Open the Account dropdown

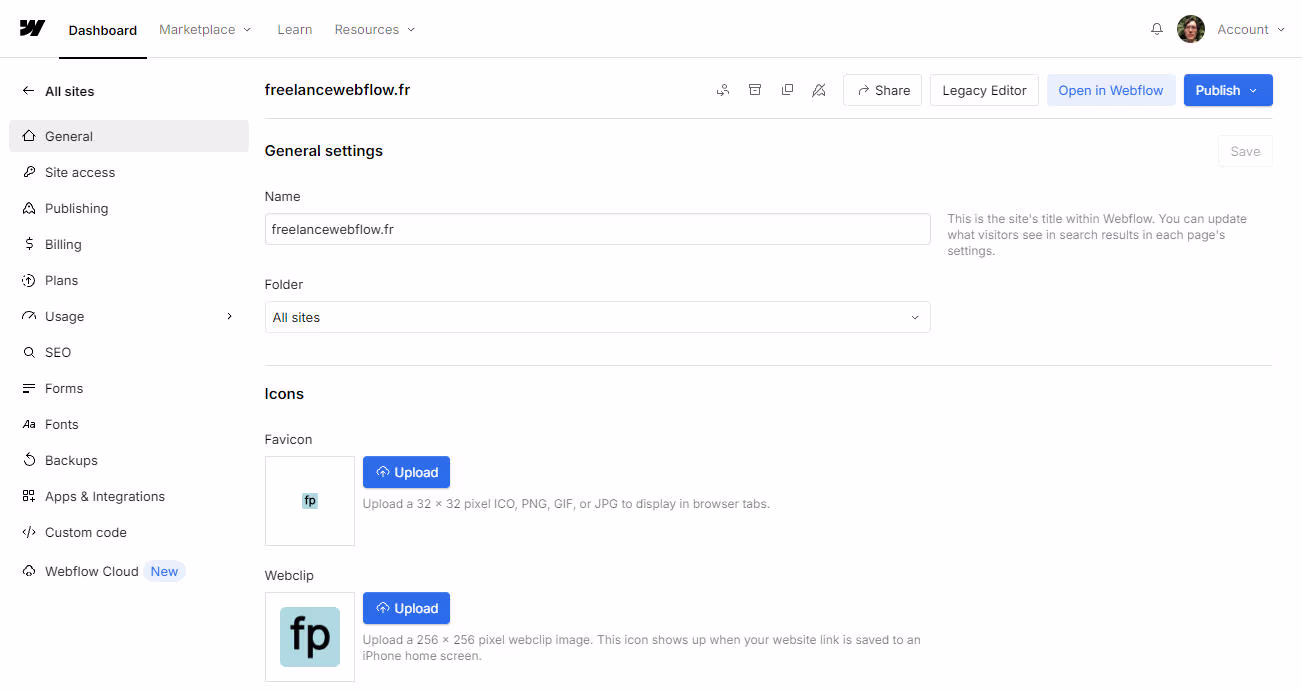coord(1250,29)
